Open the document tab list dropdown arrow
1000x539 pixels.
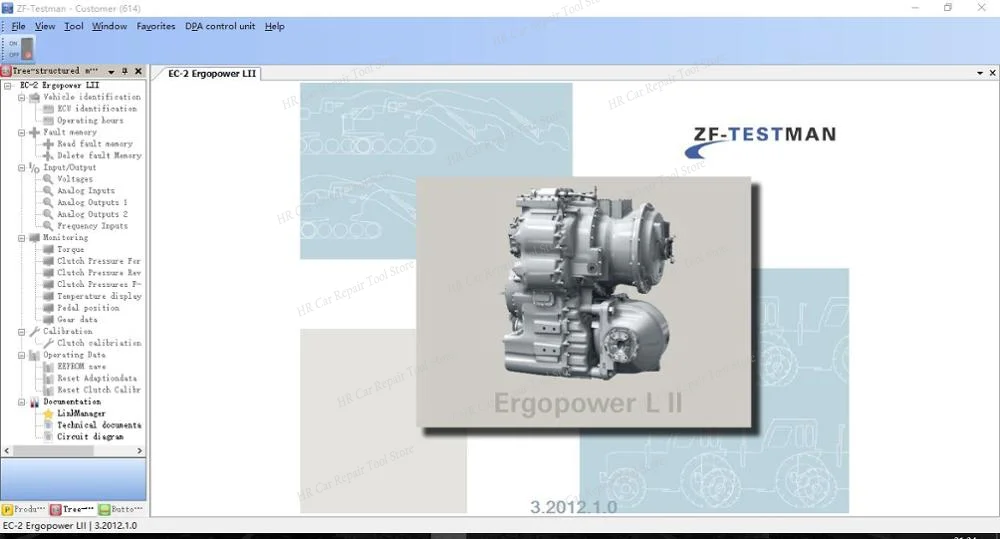pos(980,73)
